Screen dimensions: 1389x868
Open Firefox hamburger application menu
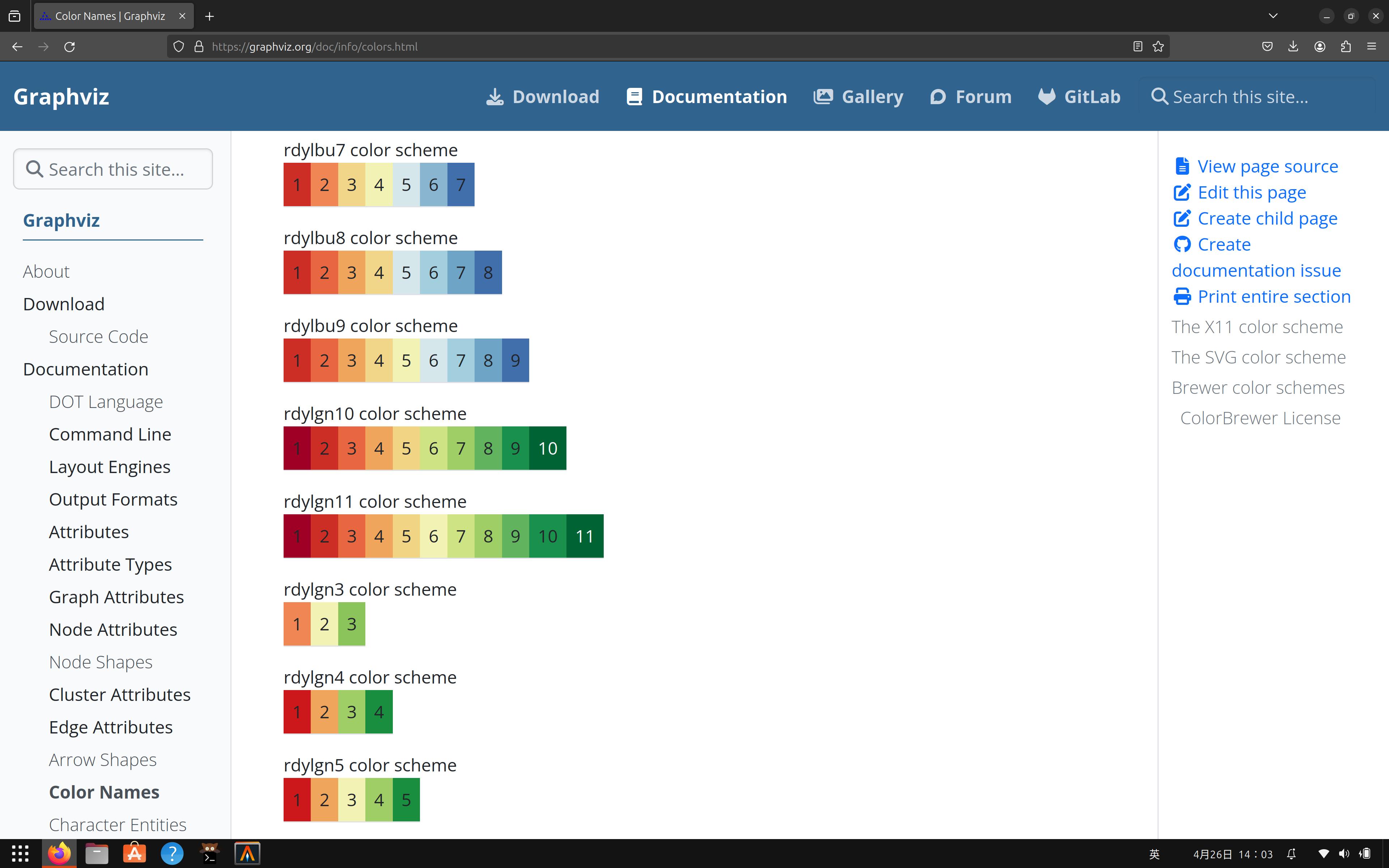pos(1372,47)
